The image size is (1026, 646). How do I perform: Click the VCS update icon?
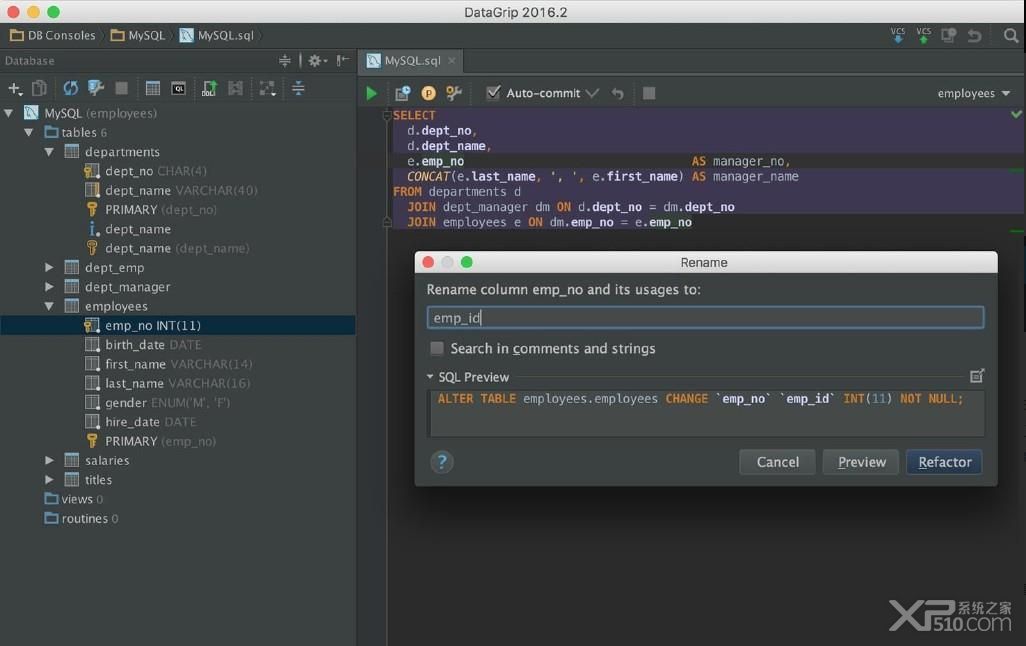click(898, 35)
